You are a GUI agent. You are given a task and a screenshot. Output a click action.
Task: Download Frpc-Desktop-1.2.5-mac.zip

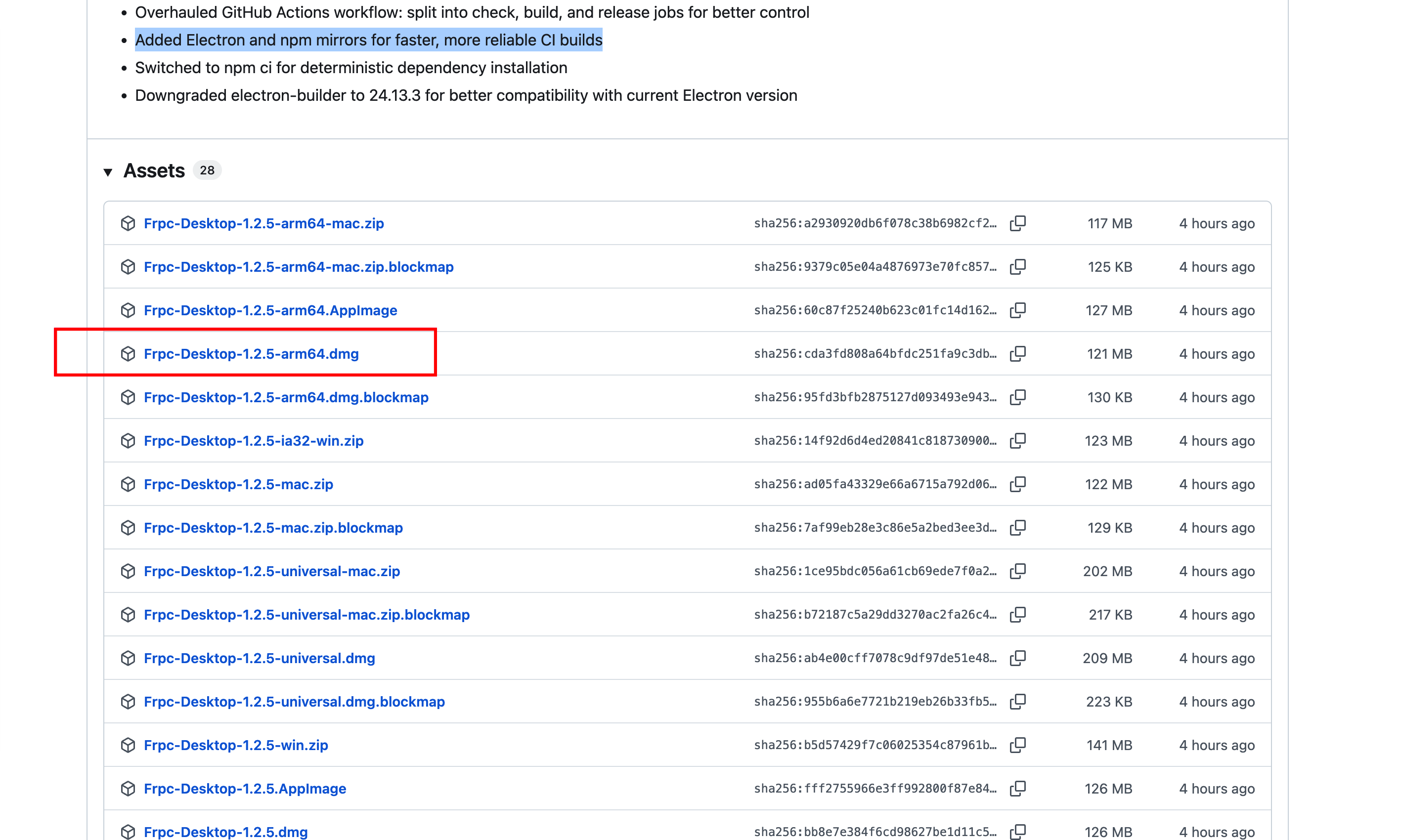pyautogui.click(x=238, y=485)
